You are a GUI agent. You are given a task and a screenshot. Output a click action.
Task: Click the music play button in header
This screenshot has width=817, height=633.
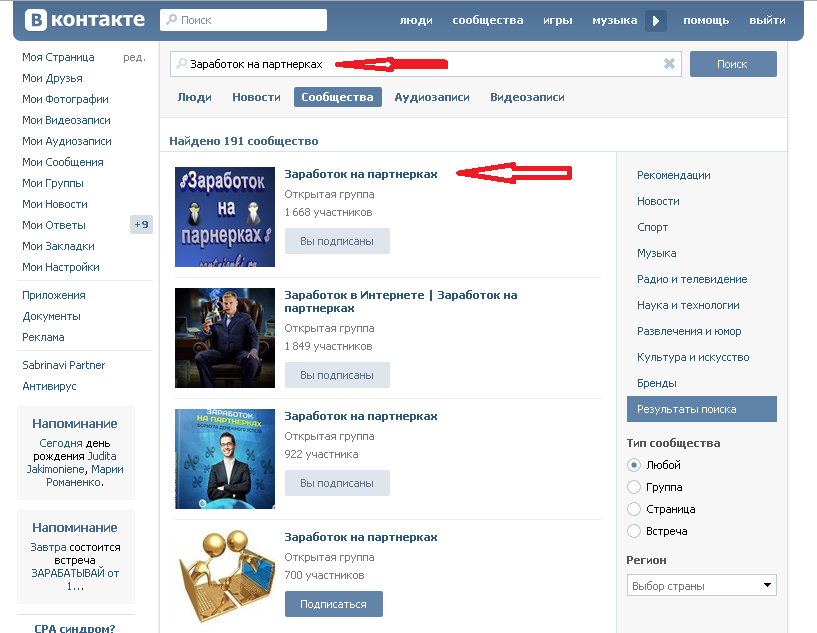[656, 21]
